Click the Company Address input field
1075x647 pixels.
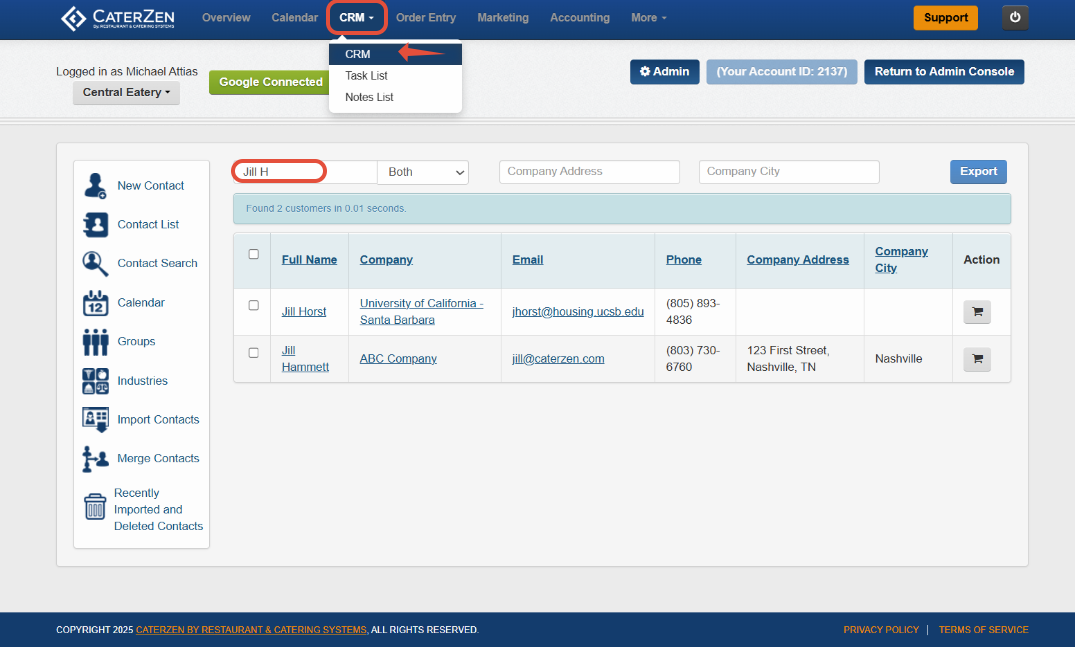[590, 172]
